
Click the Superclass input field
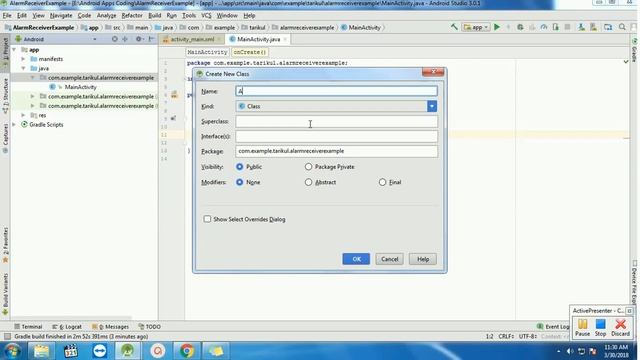[x=336, y=121]
